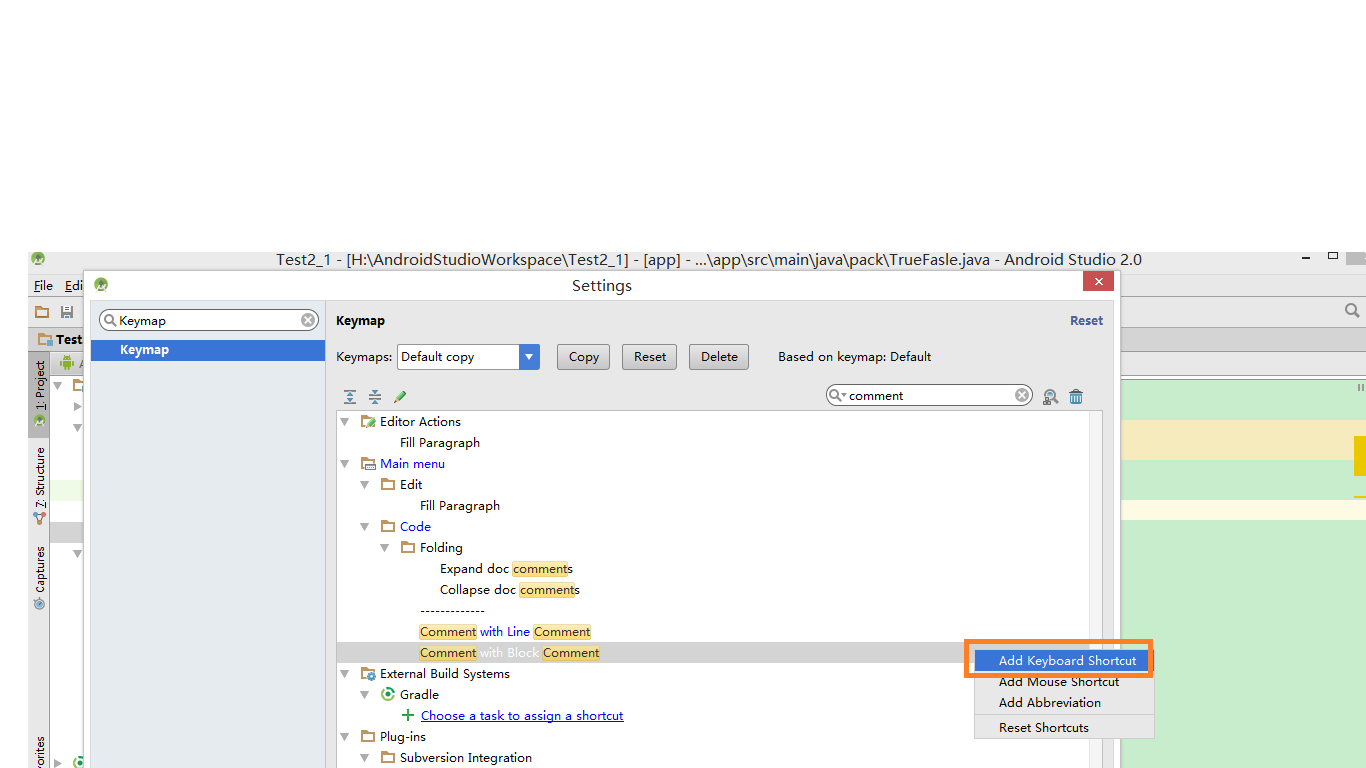This screenshot has height=768, width=1366.
Task: Select 'Comment with Line Comment' action
Action: 505,632
